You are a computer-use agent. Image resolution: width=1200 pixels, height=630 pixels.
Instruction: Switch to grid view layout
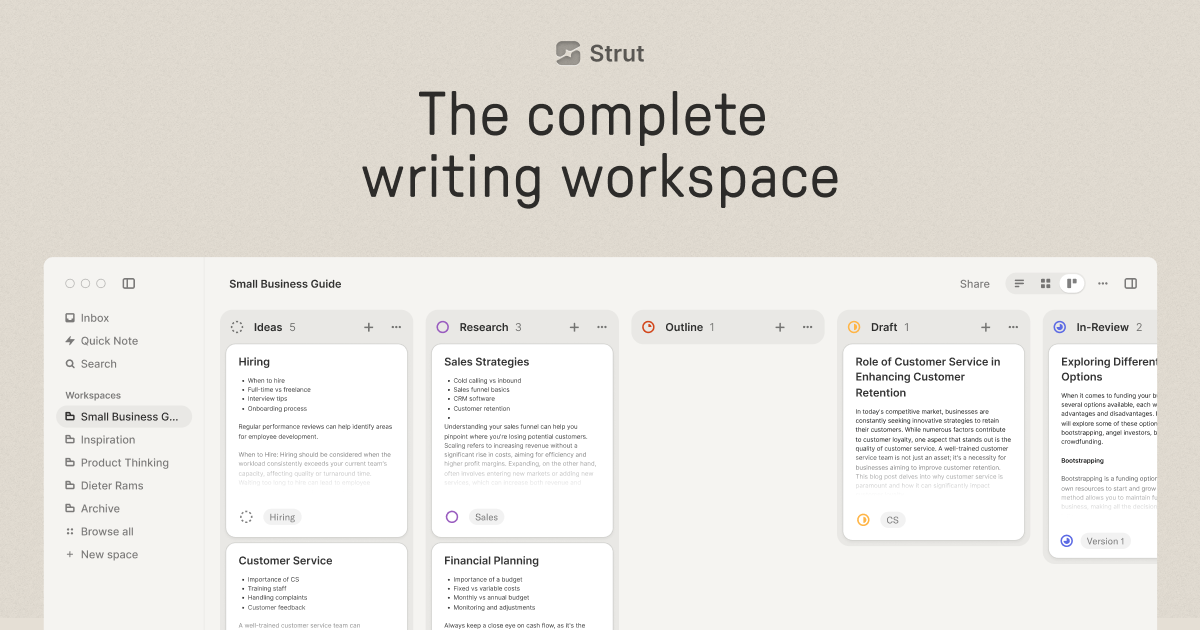[1045, 283]
